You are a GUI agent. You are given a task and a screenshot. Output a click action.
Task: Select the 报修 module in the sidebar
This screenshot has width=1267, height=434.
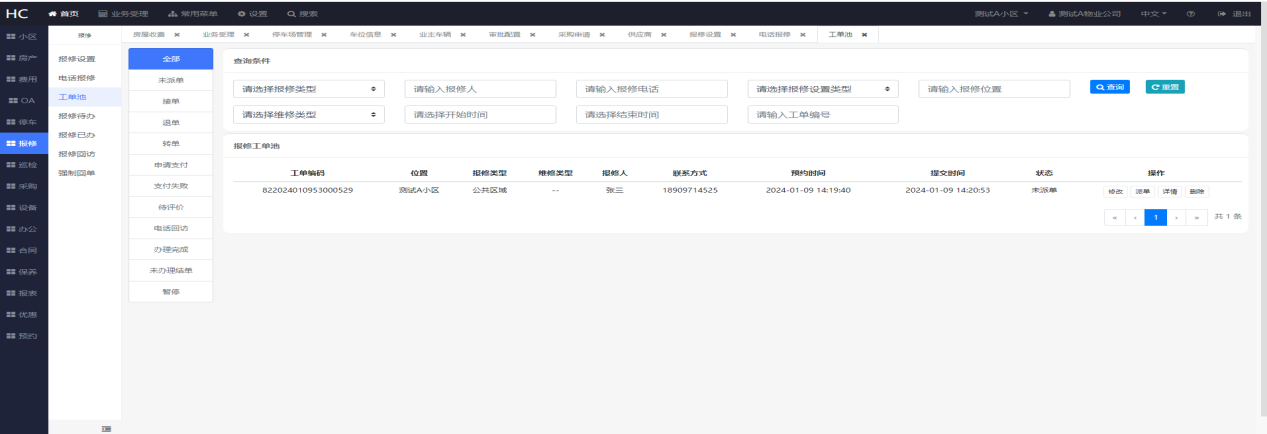click(x=23, y=143)
